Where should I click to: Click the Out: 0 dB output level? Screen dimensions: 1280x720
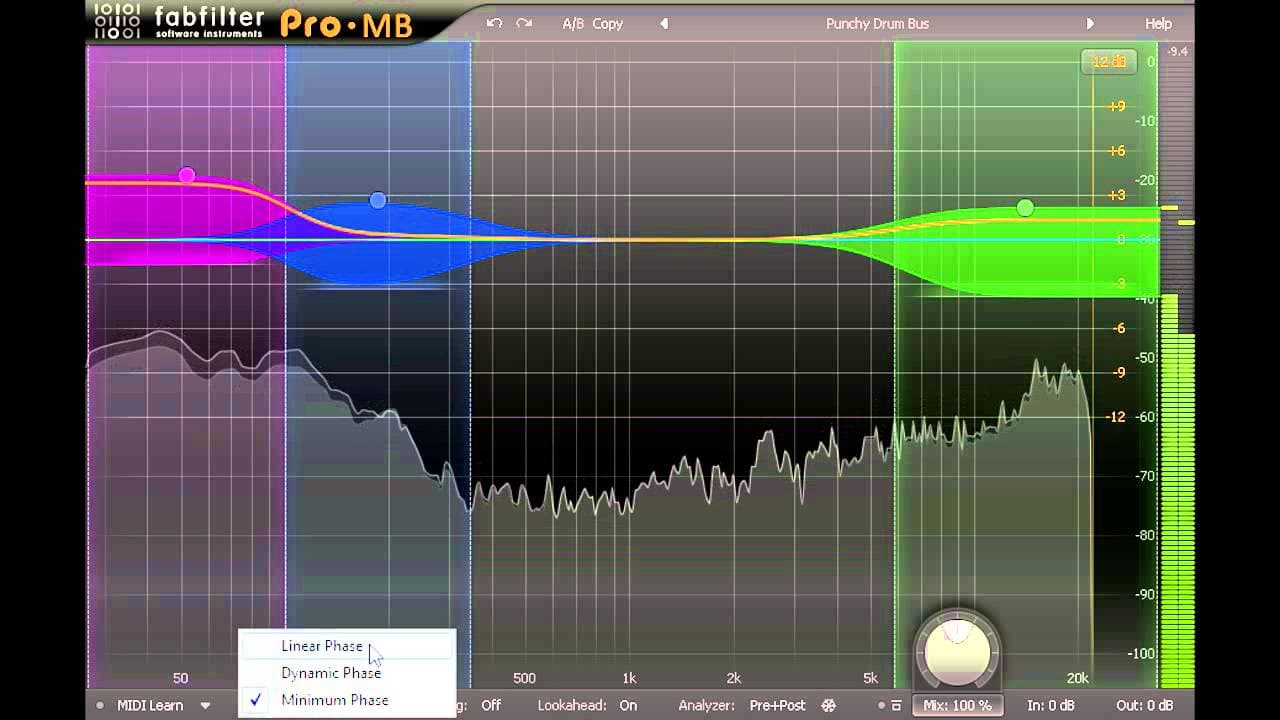click(1146, 705)
